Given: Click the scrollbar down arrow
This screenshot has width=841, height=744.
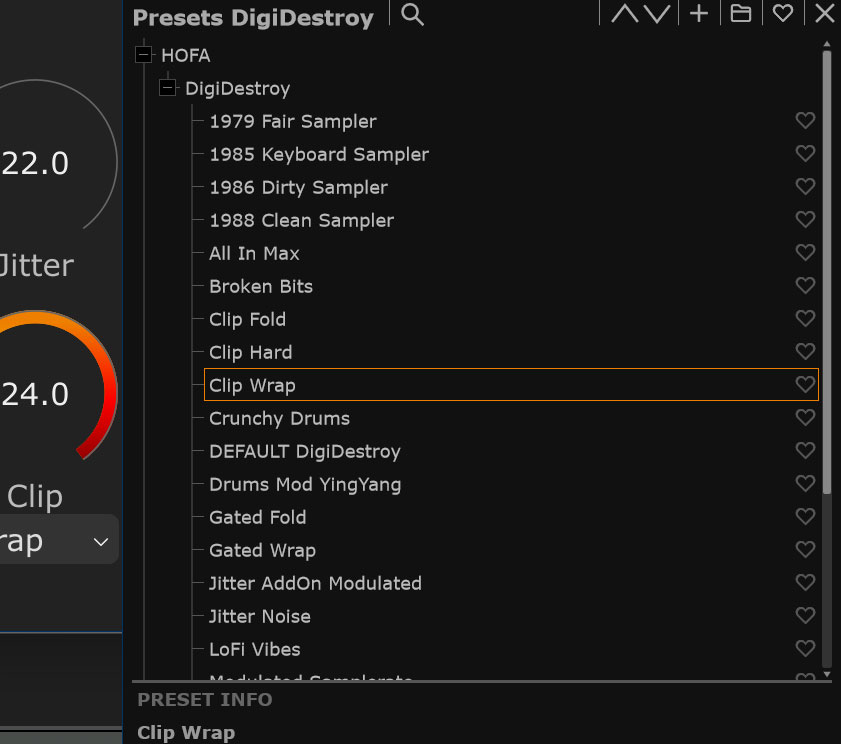Looking at the screenshot, I should coord(827,674).
